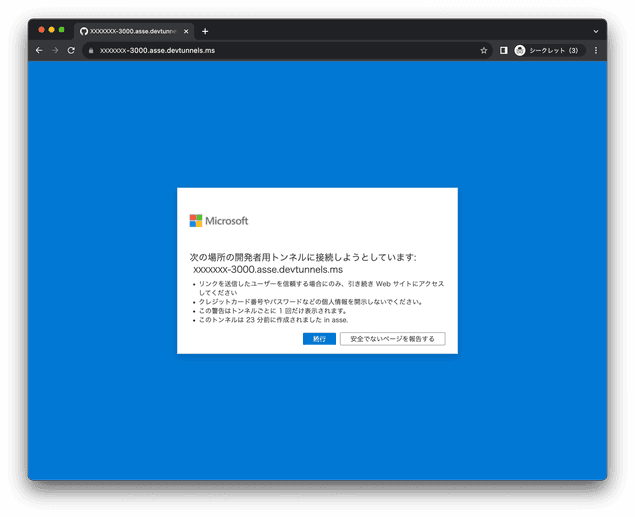635x517 pixels.
Task: Click the yellow minimize window button
Action: click(51, 30)
